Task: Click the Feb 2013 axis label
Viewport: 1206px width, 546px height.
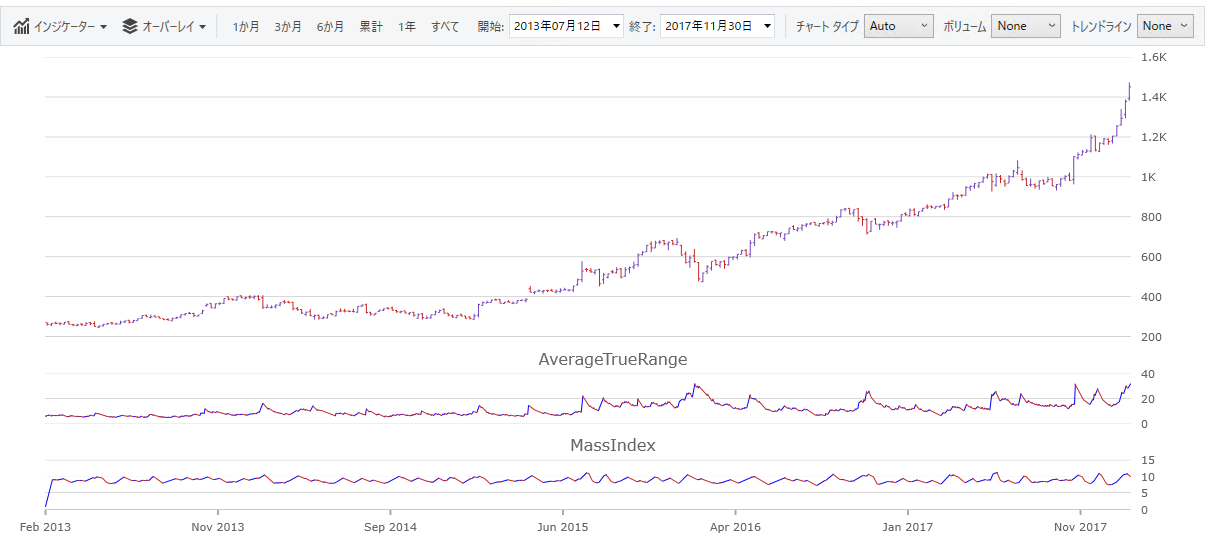Action: [45, 526]
